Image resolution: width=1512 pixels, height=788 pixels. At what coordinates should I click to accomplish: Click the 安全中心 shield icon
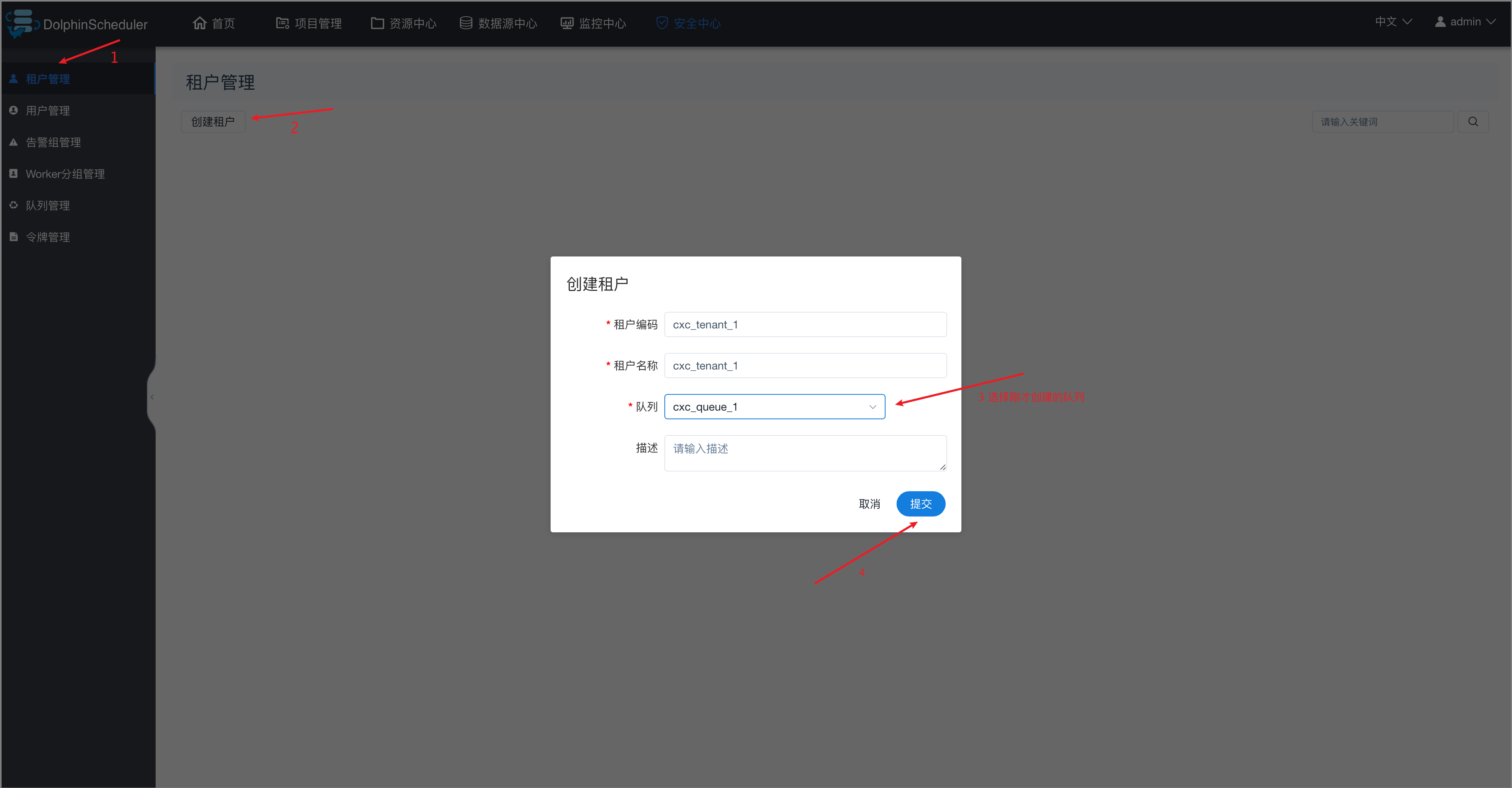pyautogui.click(x=662, y=23)
